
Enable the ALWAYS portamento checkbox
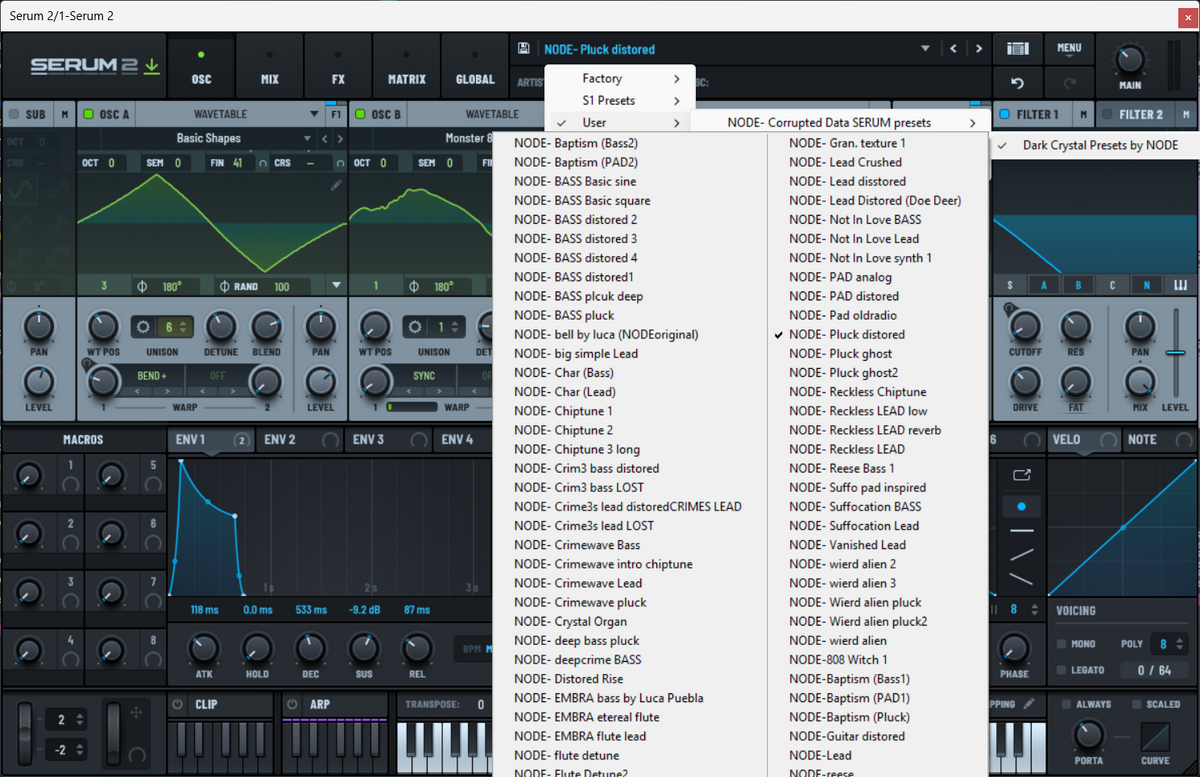tap(1066, 704)
